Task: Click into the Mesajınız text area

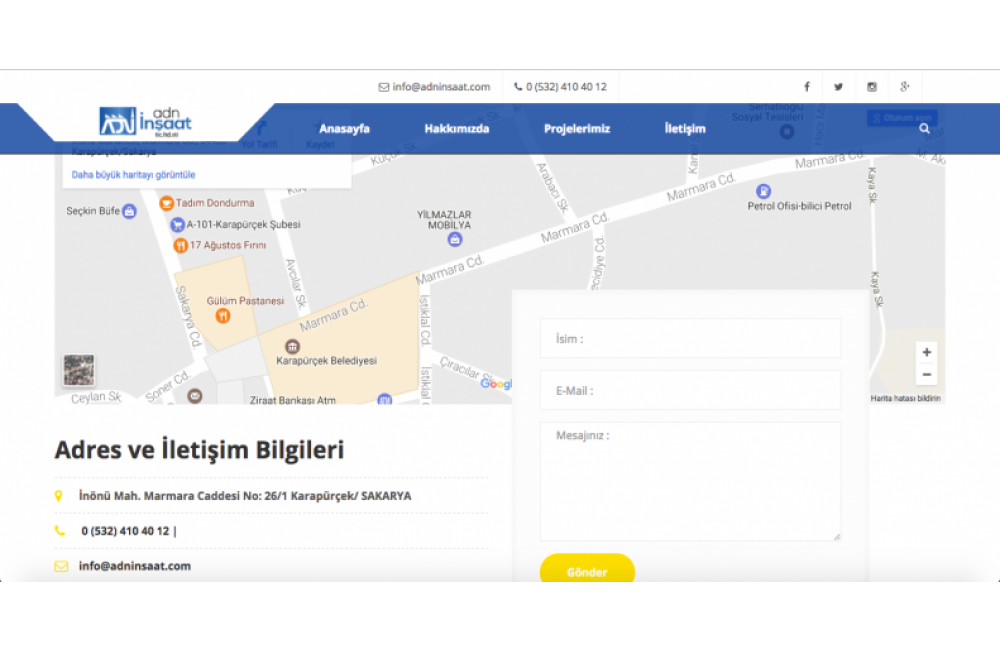Action: 690,482
